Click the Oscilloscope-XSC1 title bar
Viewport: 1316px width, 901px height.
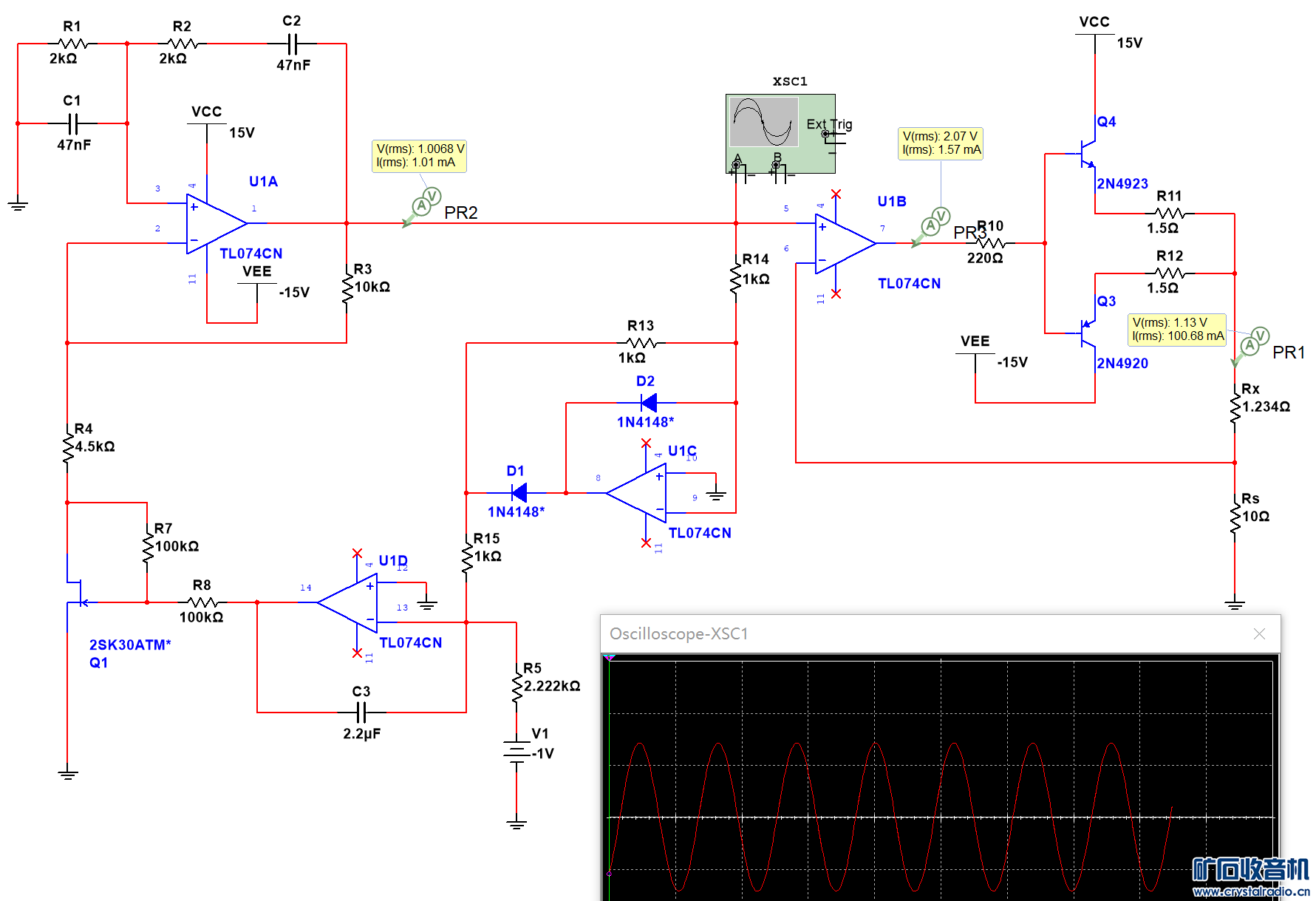pyautogui.click(x=940, y=634)
